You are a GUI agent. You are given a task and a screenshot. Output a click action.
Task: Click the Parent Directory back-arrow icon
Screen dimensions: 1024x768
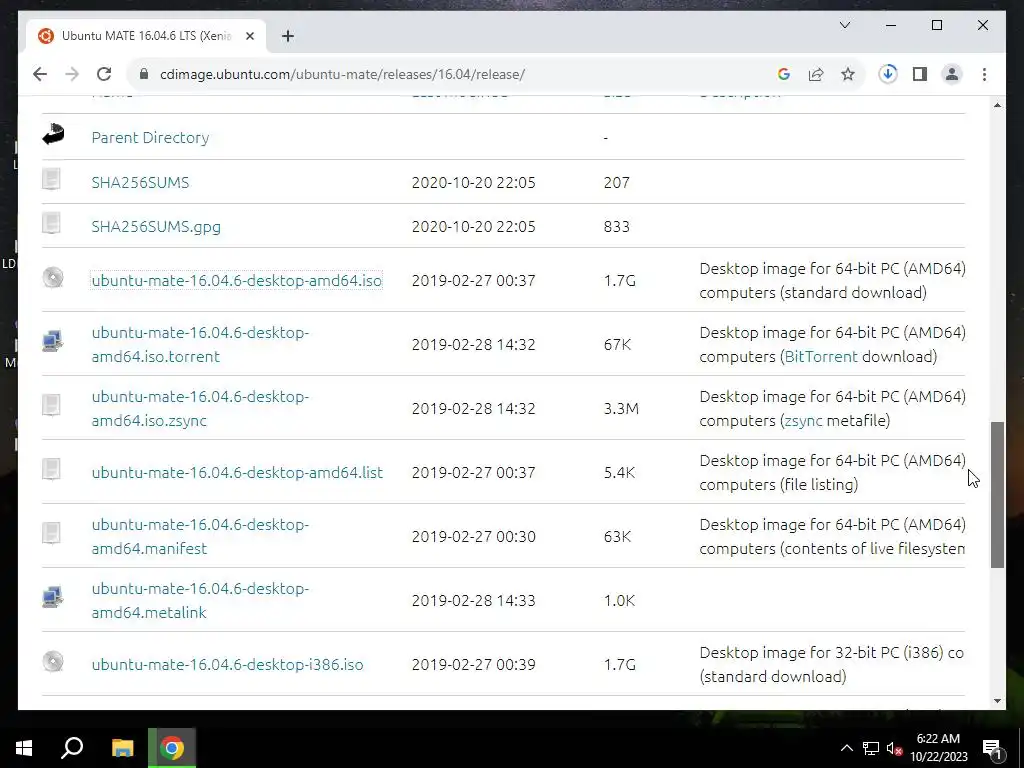click(54, 134)
